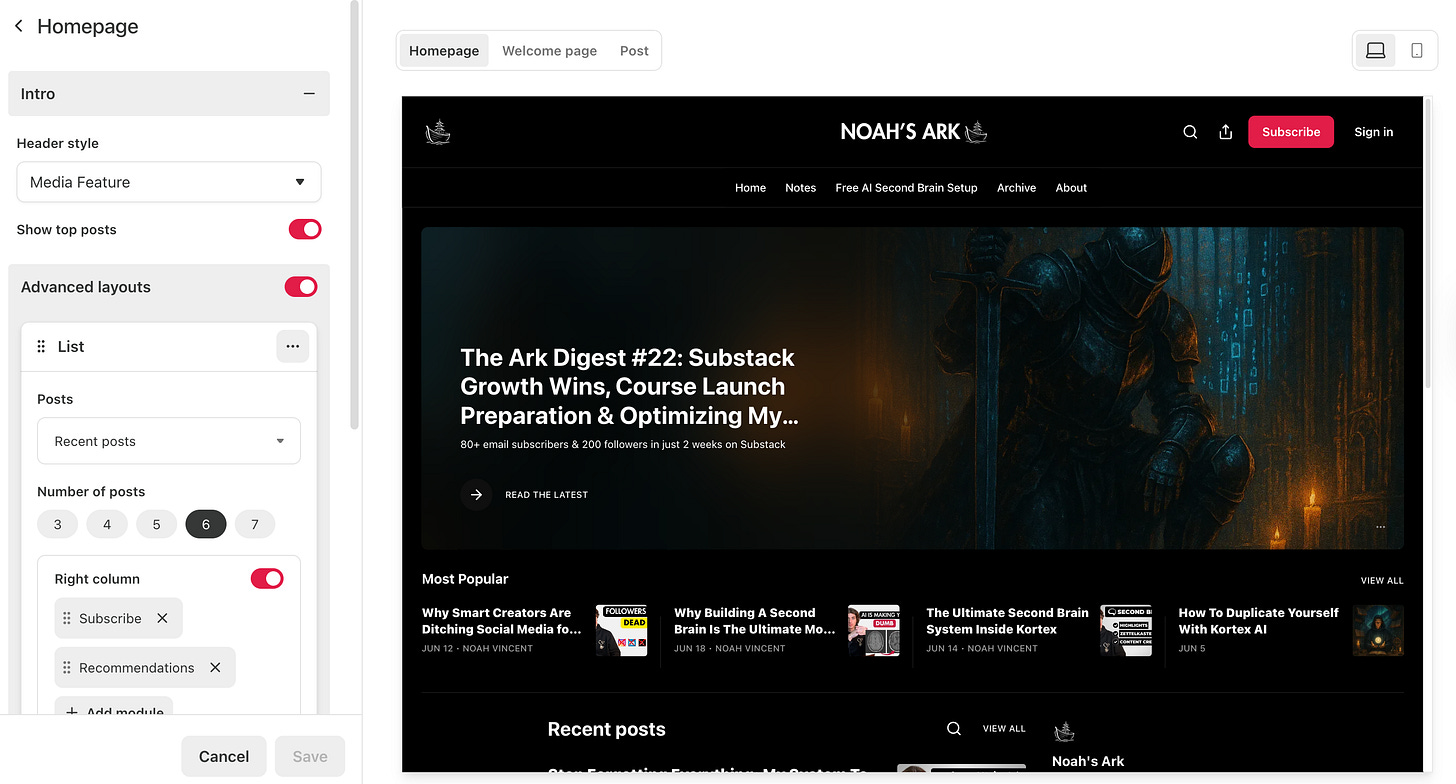Click the Recommendations module drag handle
This screenshot has height=784, width=1456.
(x=67, y=667)
